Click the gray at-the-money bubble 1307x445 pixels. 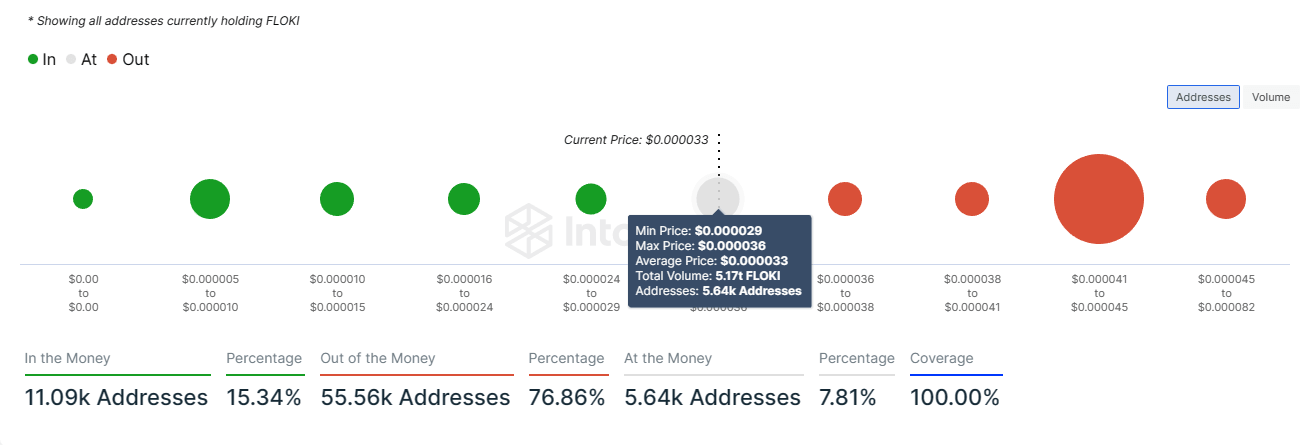(x=717, y=196)
